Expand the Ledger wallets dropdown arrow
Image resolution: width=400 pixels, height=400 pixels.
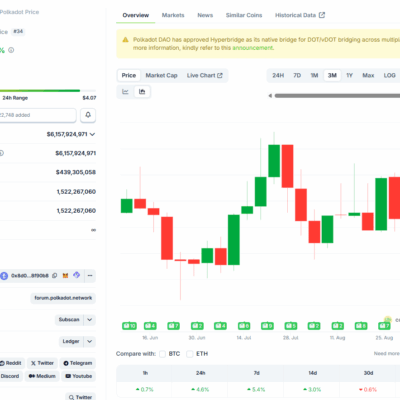coord(90,341)
